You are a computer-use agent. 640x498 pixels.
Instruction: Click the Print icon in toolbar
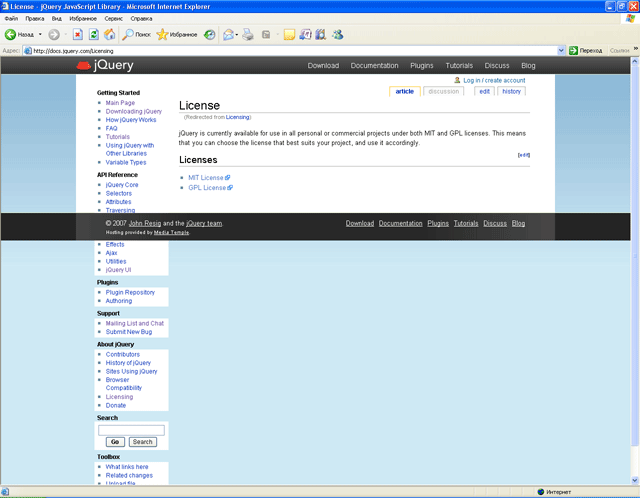[247, 34]
